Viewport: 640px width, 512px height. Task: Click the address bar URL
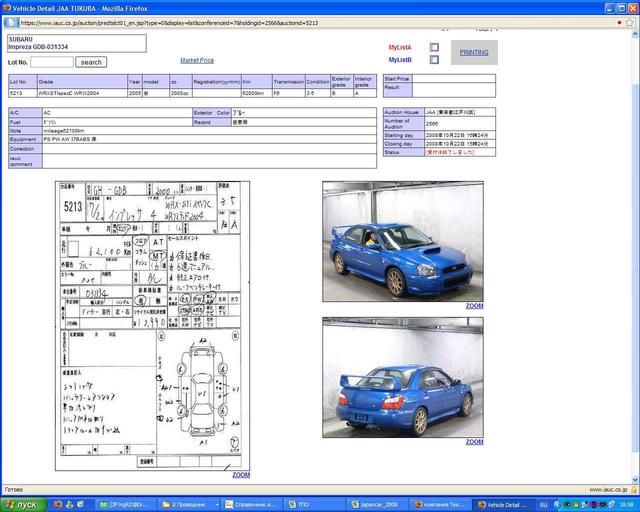click(169, 23)
